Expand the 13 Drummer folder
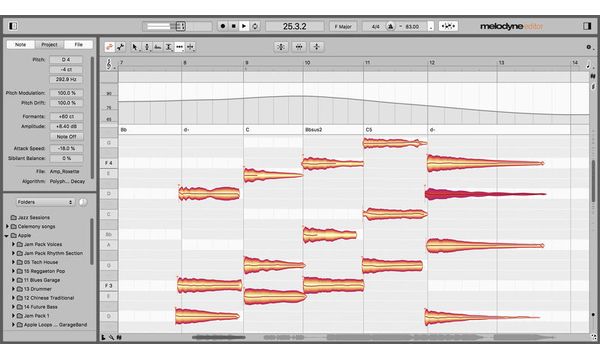The height and width of the screenshot is (360, 600). (13, 289)
